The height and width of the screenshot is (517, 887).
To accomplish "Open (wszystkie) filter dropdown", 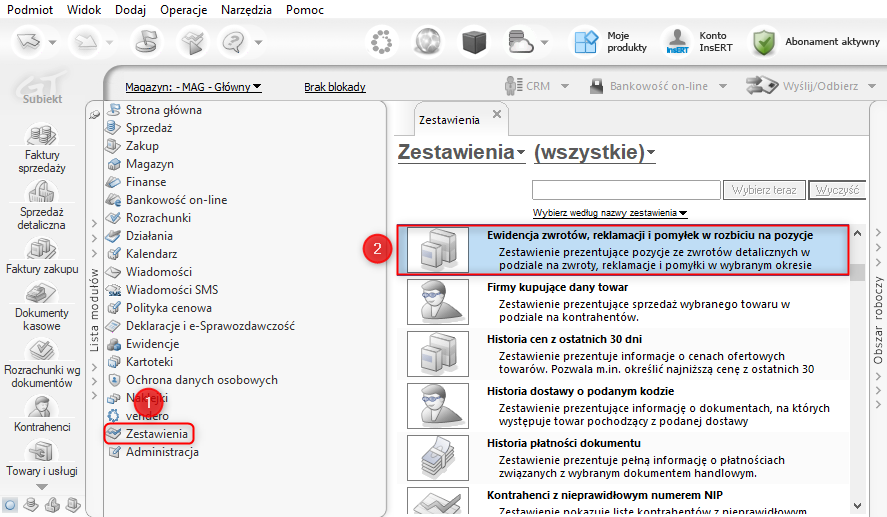I will 595,152.
